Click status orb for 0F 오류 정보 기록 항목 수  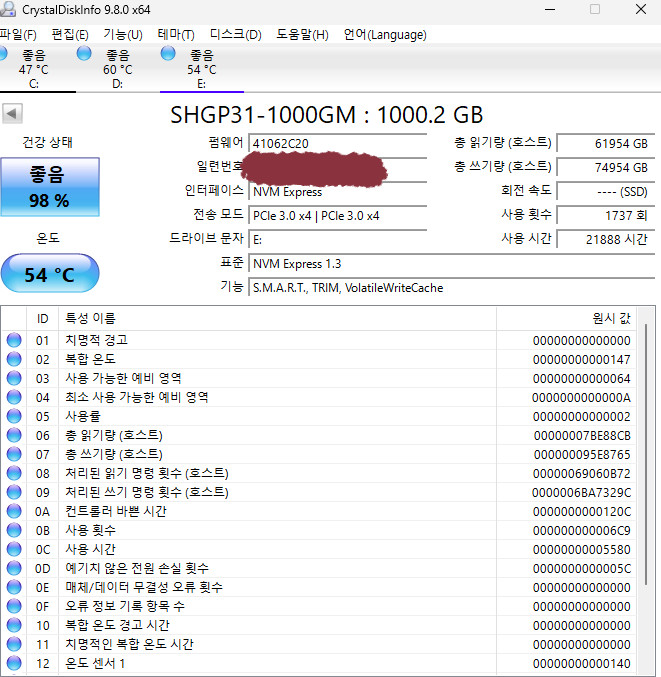pyautogui.click(x=14, y=606)
